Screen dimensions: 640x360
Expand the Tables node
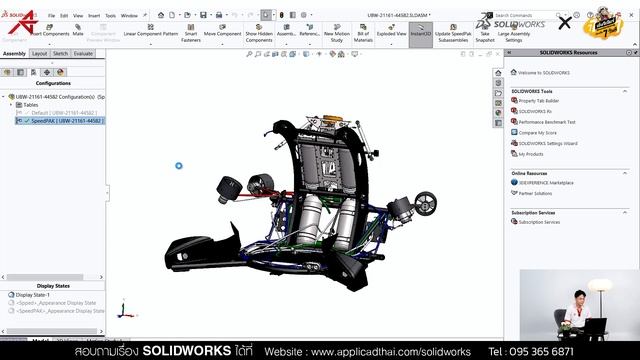11,105
